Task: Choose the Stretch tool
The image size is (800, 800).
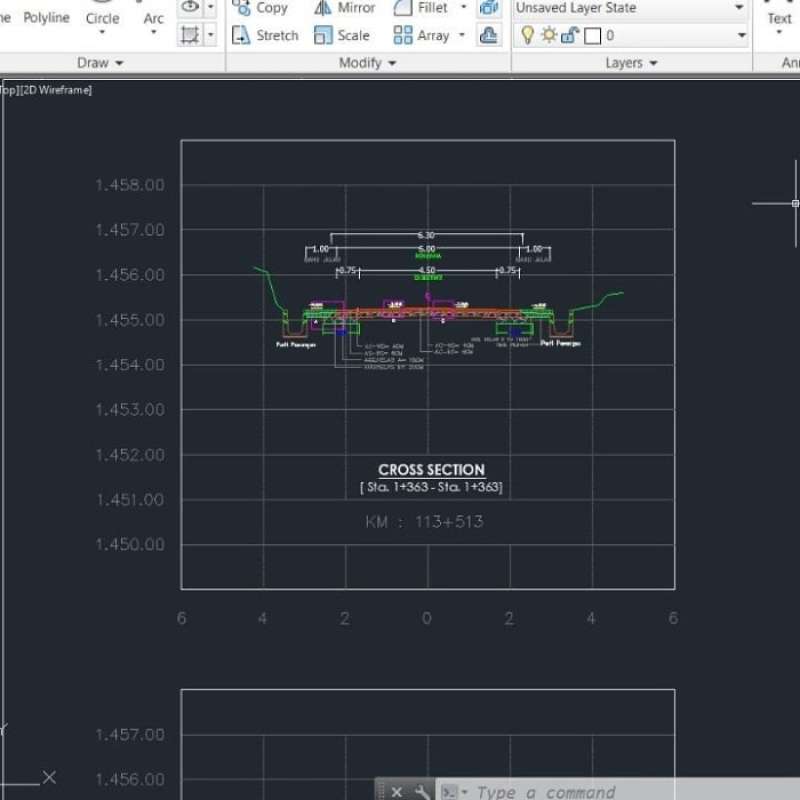Action: pos(265,35)
